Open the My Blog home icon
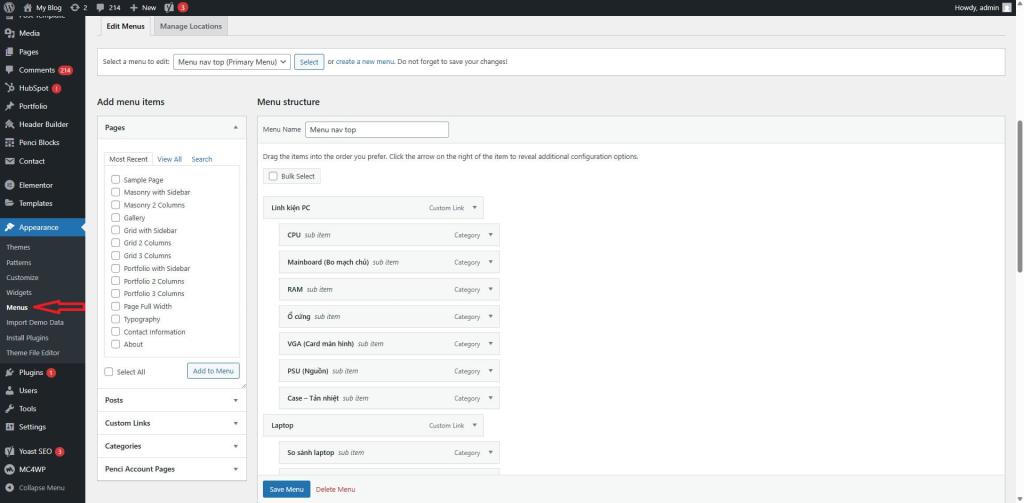 click(27, 7)
